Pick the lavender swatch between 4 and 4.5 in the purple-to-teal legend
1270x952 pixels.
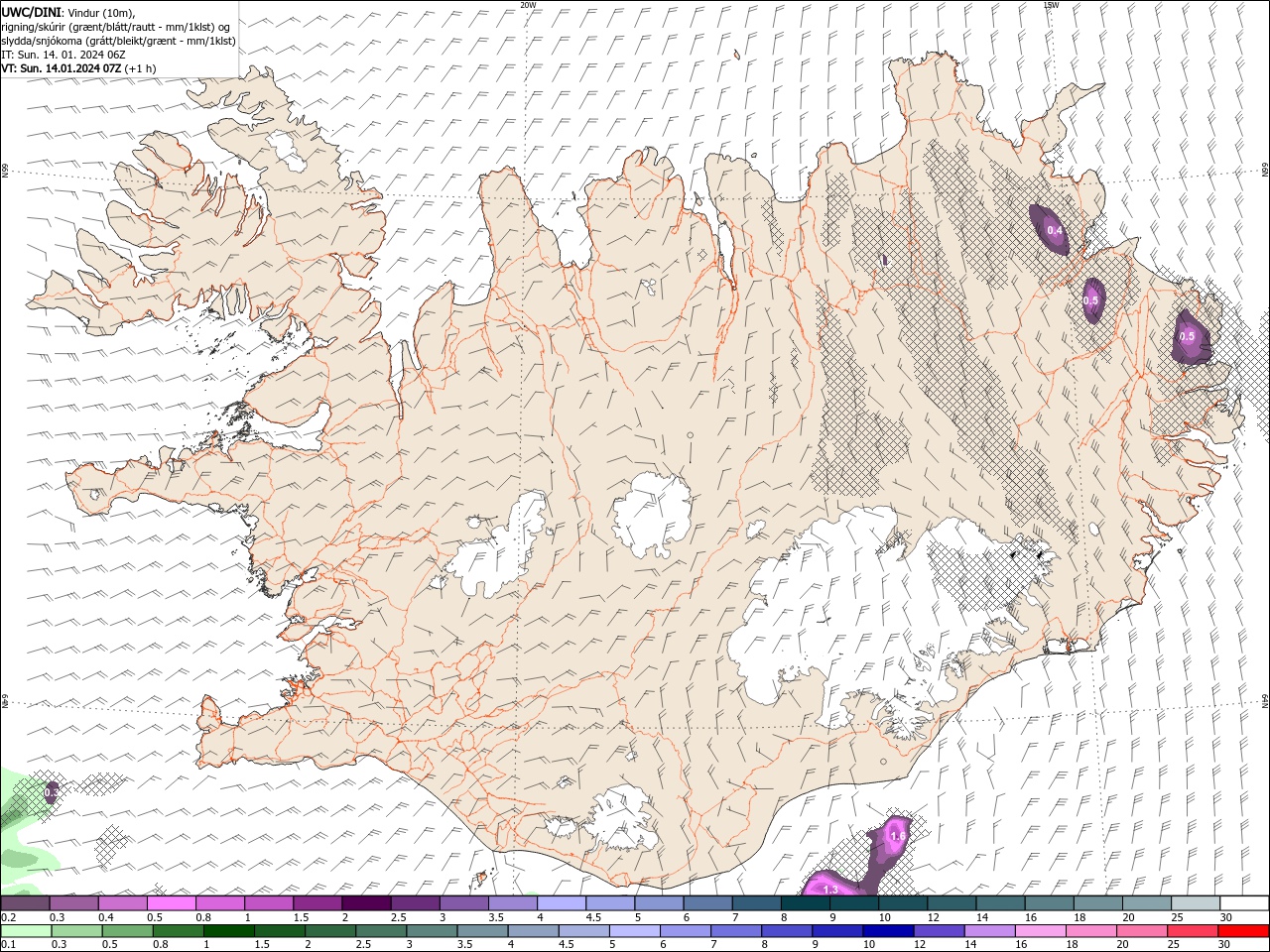click(x=561, y=903)
